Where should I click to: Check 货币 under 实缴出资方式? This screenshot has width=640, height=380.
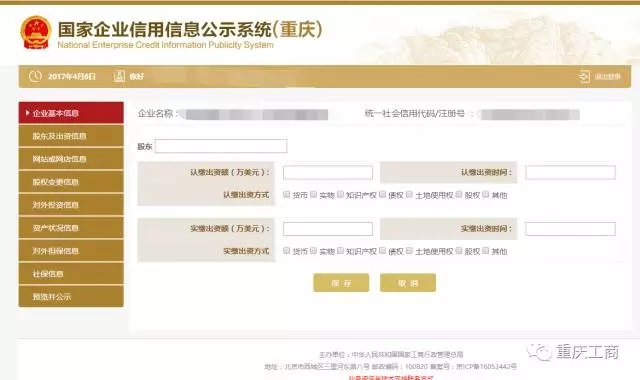(287, 250)
